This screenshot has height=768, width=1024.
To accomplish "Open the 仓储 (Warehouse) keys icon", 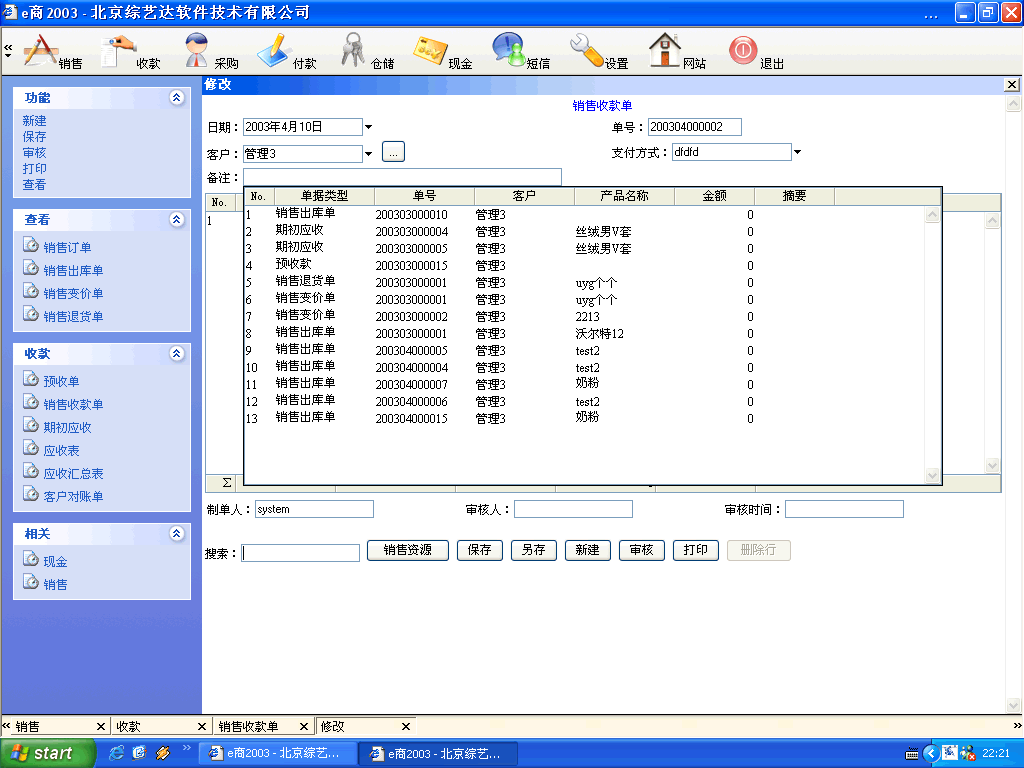I will [355, 50].
